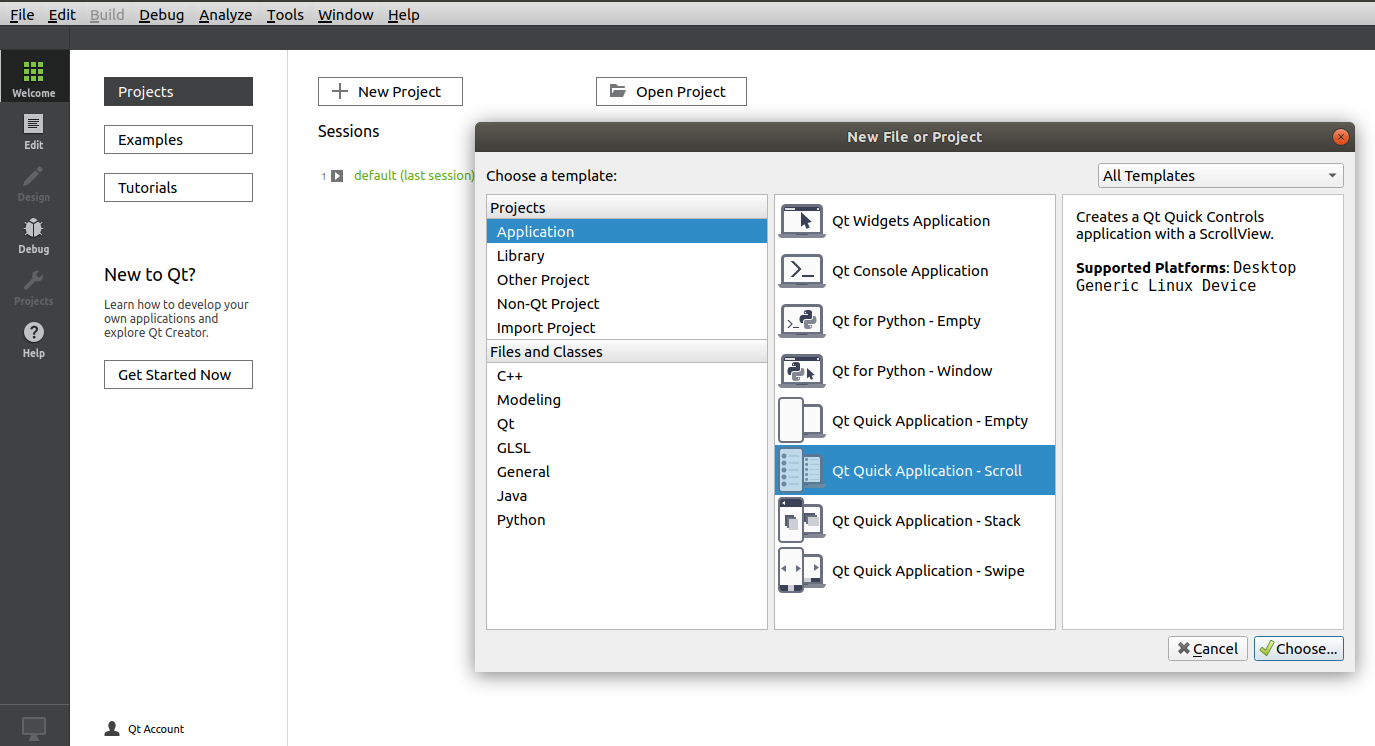Close the New File or Project dialog

1341,137
